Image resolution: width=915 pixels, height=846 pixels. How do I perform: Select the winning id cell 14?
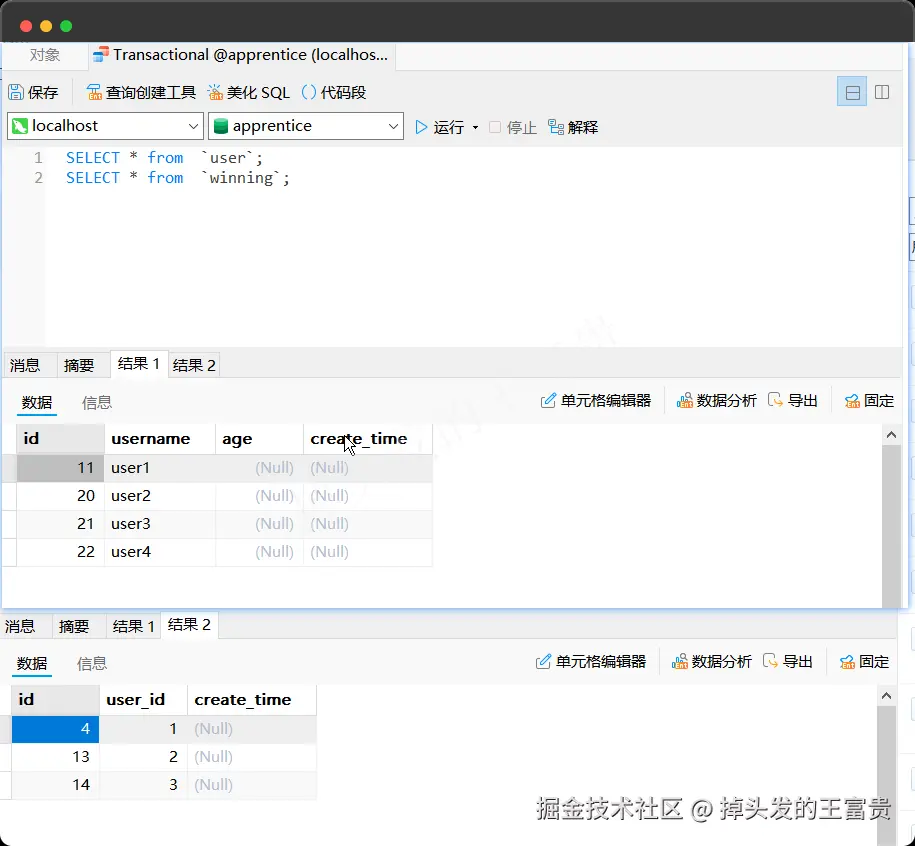[x=55, y=785]
